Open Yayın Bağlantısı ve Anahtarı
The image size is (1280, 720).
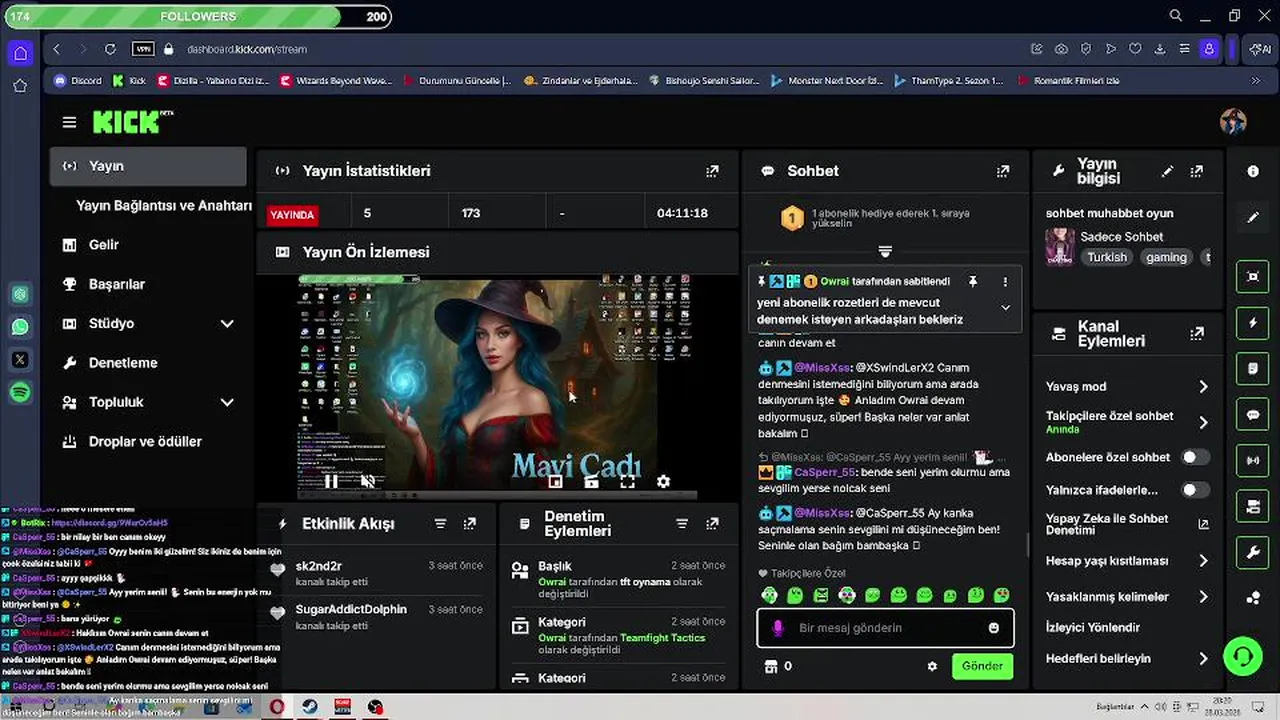tap(164, 205)
